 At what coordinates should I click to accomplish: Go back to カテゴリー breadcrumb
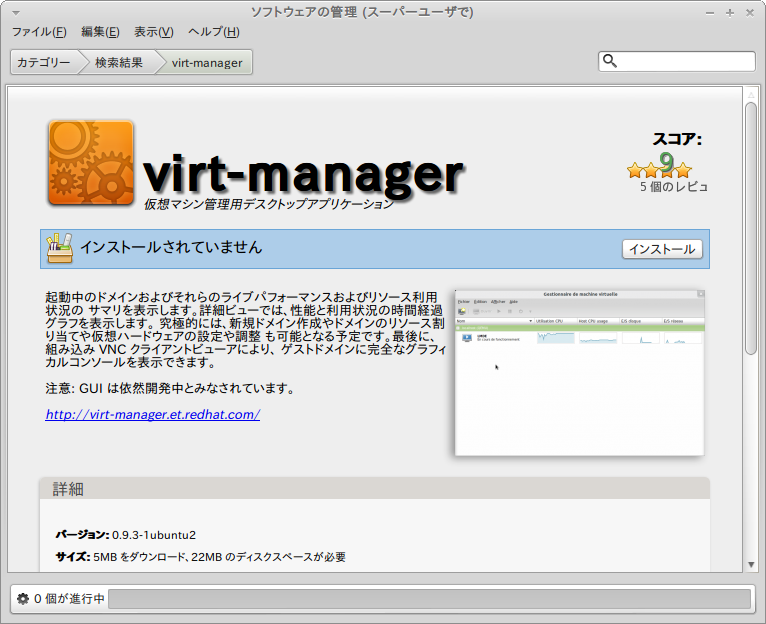(44, 63)
